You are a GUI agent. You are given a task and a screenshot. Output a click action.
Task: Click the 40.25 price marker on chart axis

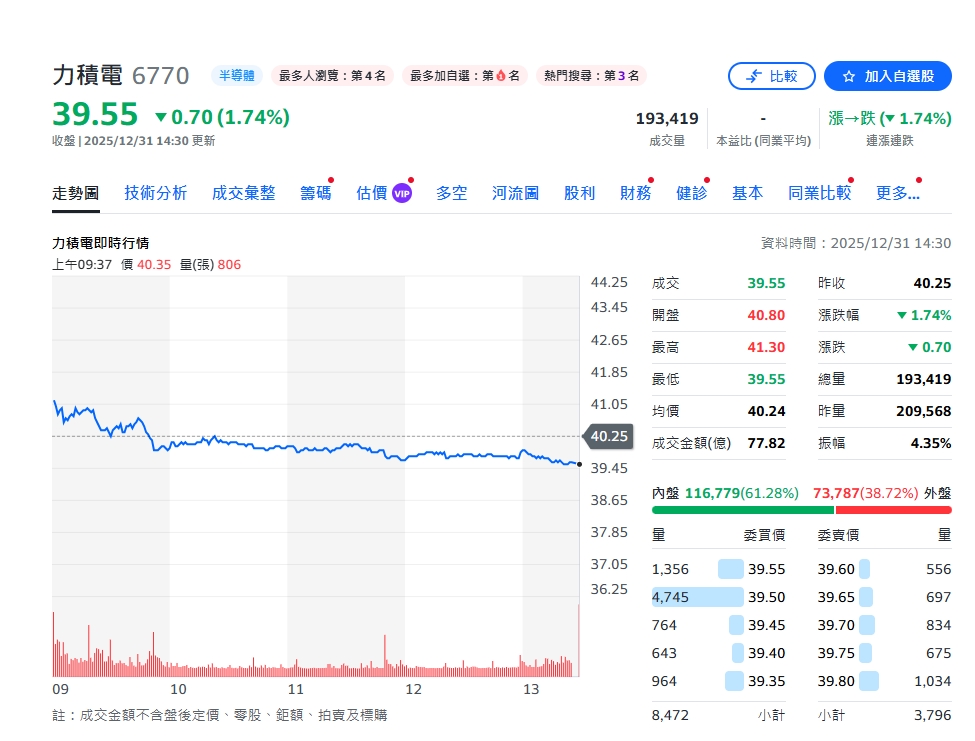click(x=608, y=436)
